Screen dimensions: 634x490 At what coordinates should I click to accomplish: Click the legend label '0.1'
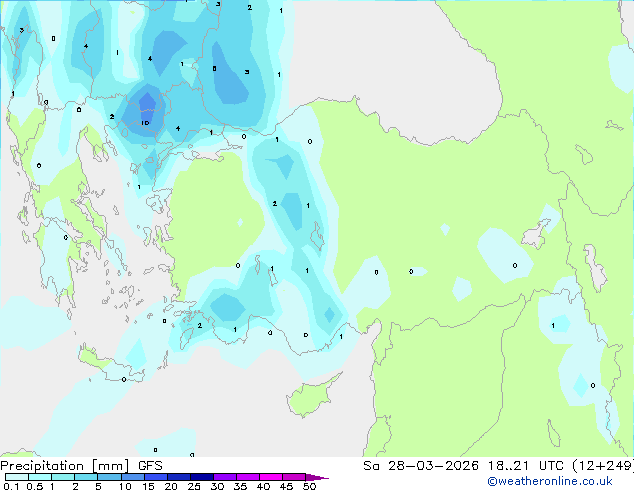click(11, 486)
